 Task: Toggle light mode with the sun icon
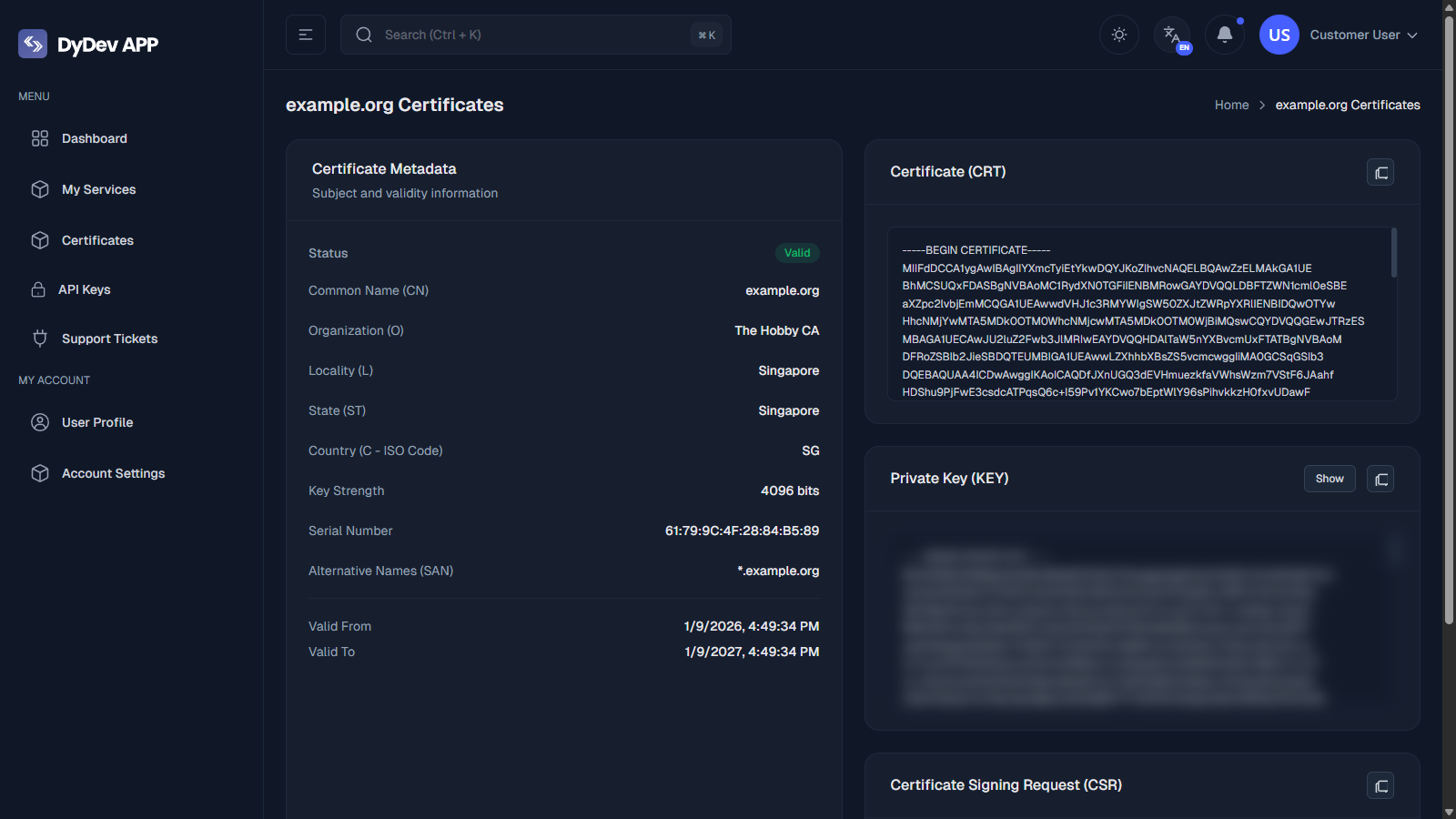[1118, 35]
